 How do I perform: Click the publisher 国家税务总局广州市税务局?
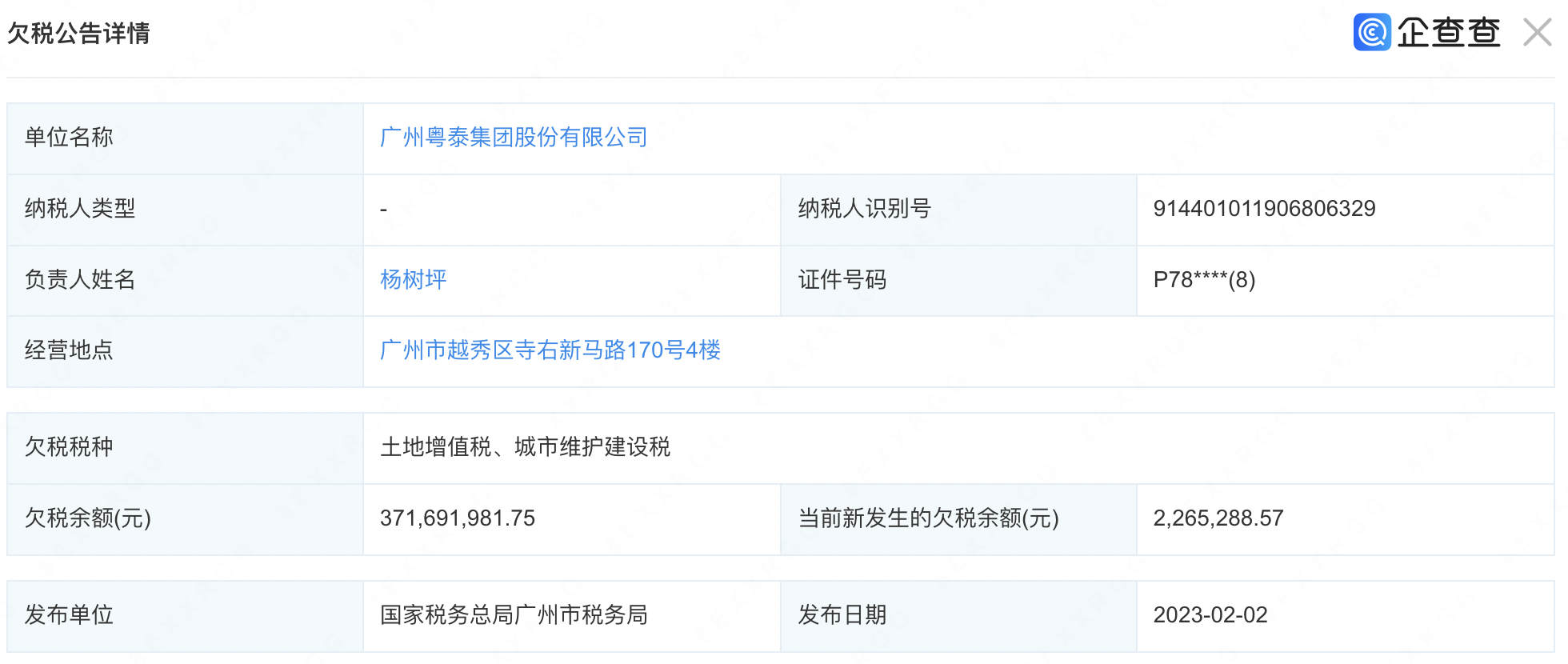(514, 615)
